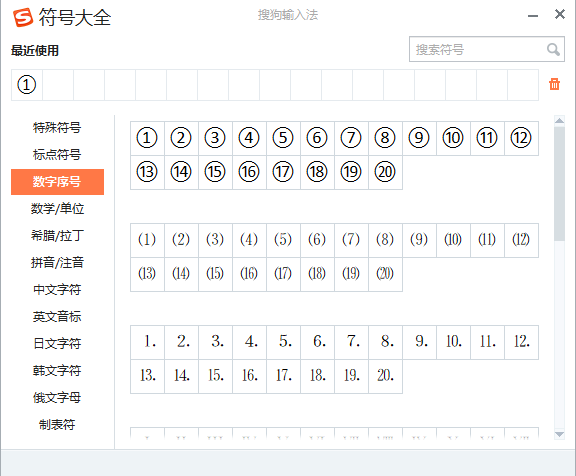Click the Sogou logo icon
Viewport: 576px width, 476px height.
click(x=23, y=17)
